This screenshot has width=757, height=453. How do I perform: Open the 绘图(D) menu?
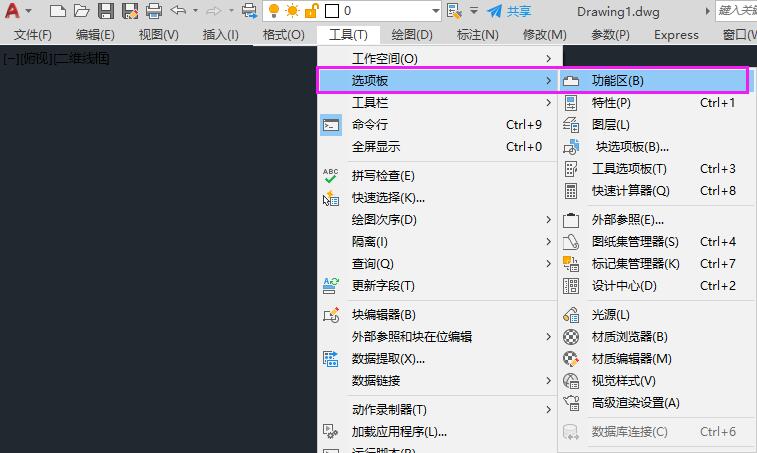(412, 35)
